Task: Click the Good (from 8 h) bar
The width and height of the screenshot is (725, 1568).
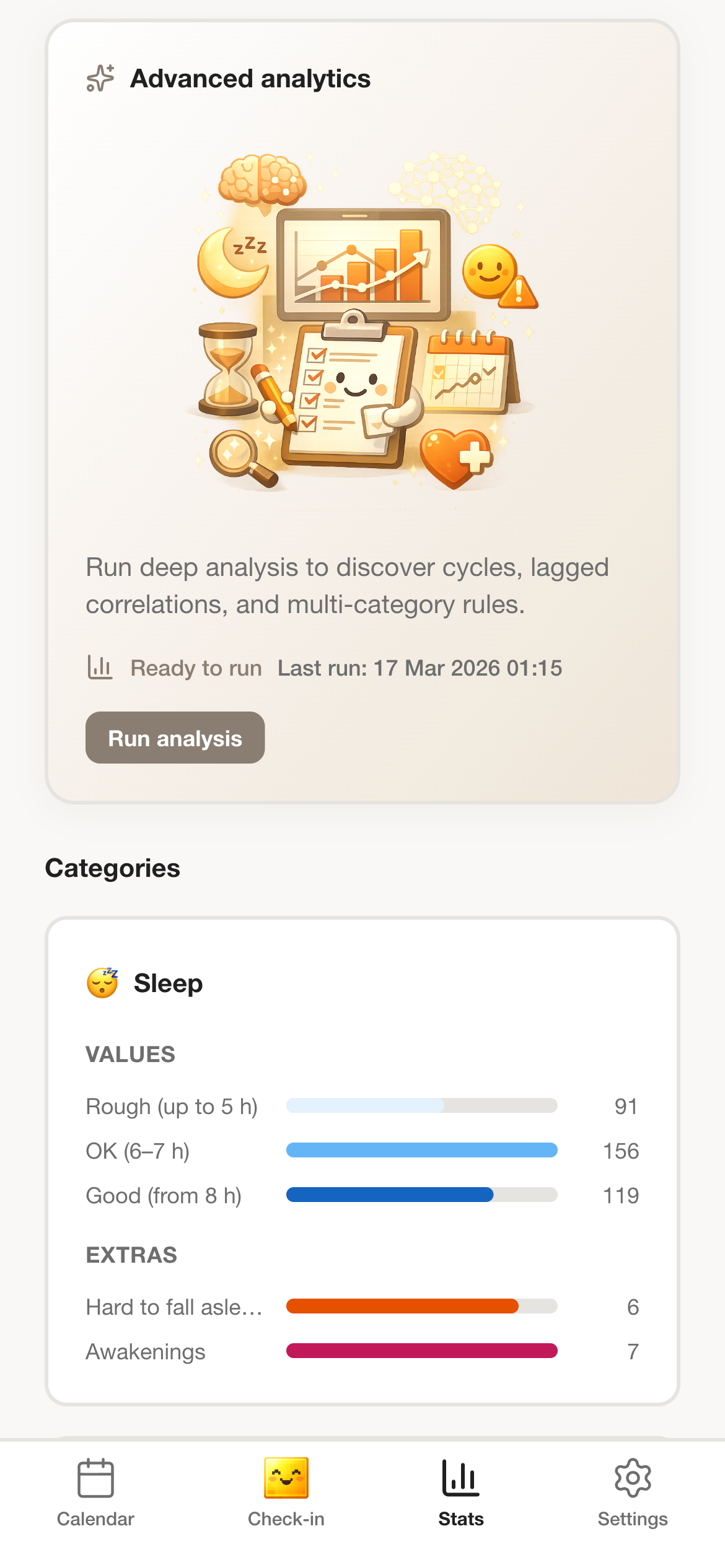Action: coord(421,1195)
